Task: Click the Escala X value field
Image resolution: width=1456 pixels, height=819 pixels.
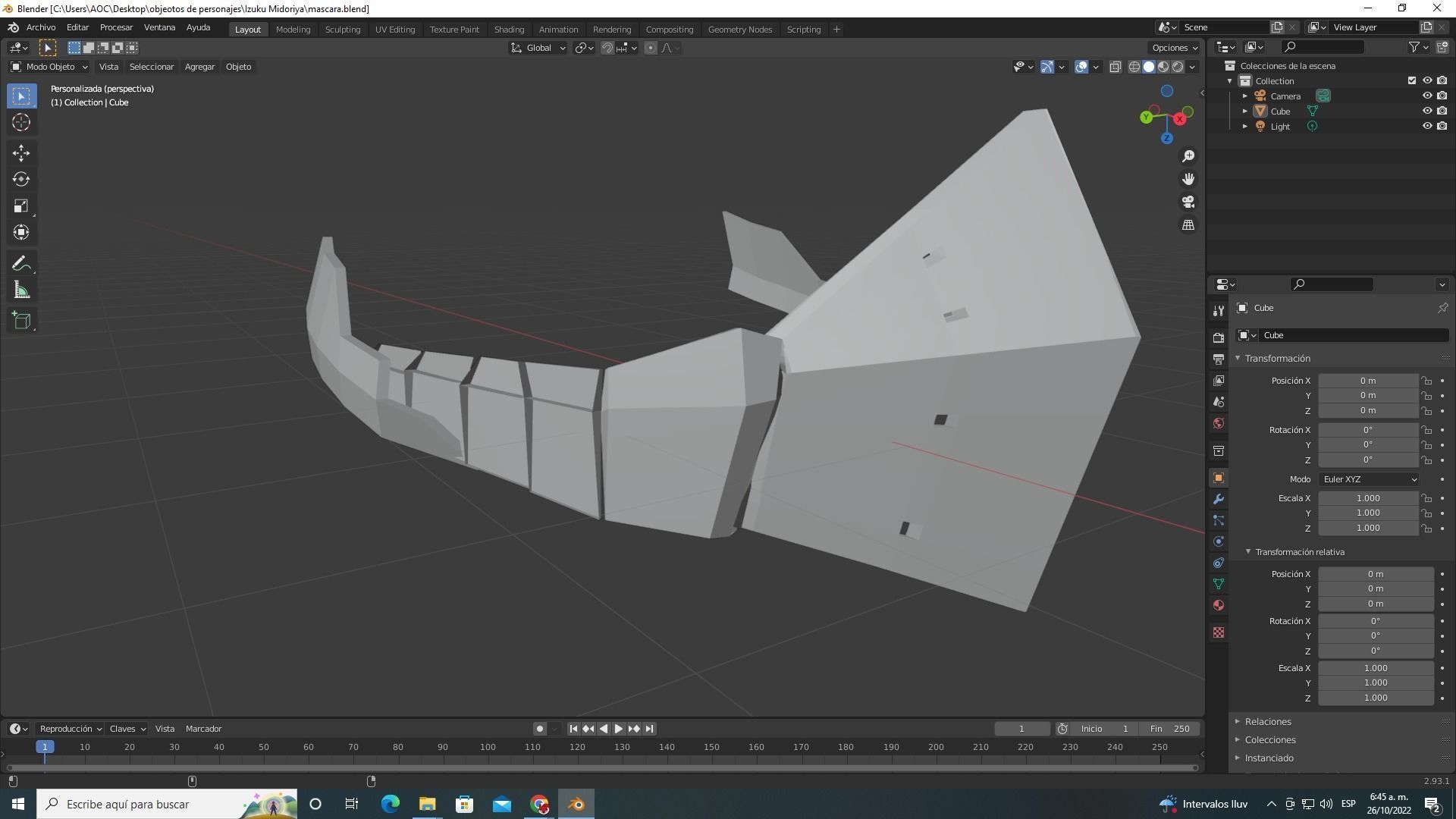Action: click(x=1367, y=498)
